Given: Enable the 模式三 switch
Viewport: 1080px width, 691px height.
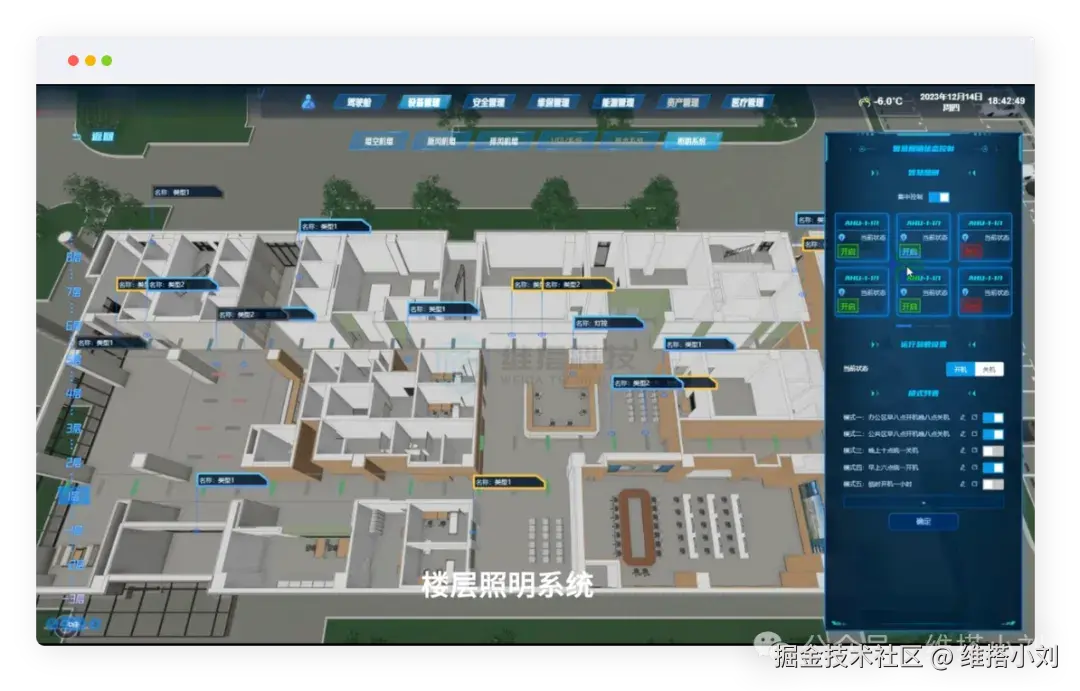Looking at the screenshot, I should (993, 451).
